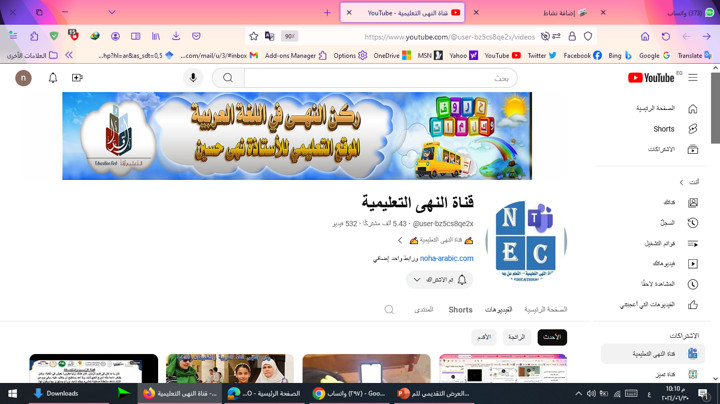Open the Facebook bookmark
The width and height of the screenshot is (720, 404).
click(582, 56)
